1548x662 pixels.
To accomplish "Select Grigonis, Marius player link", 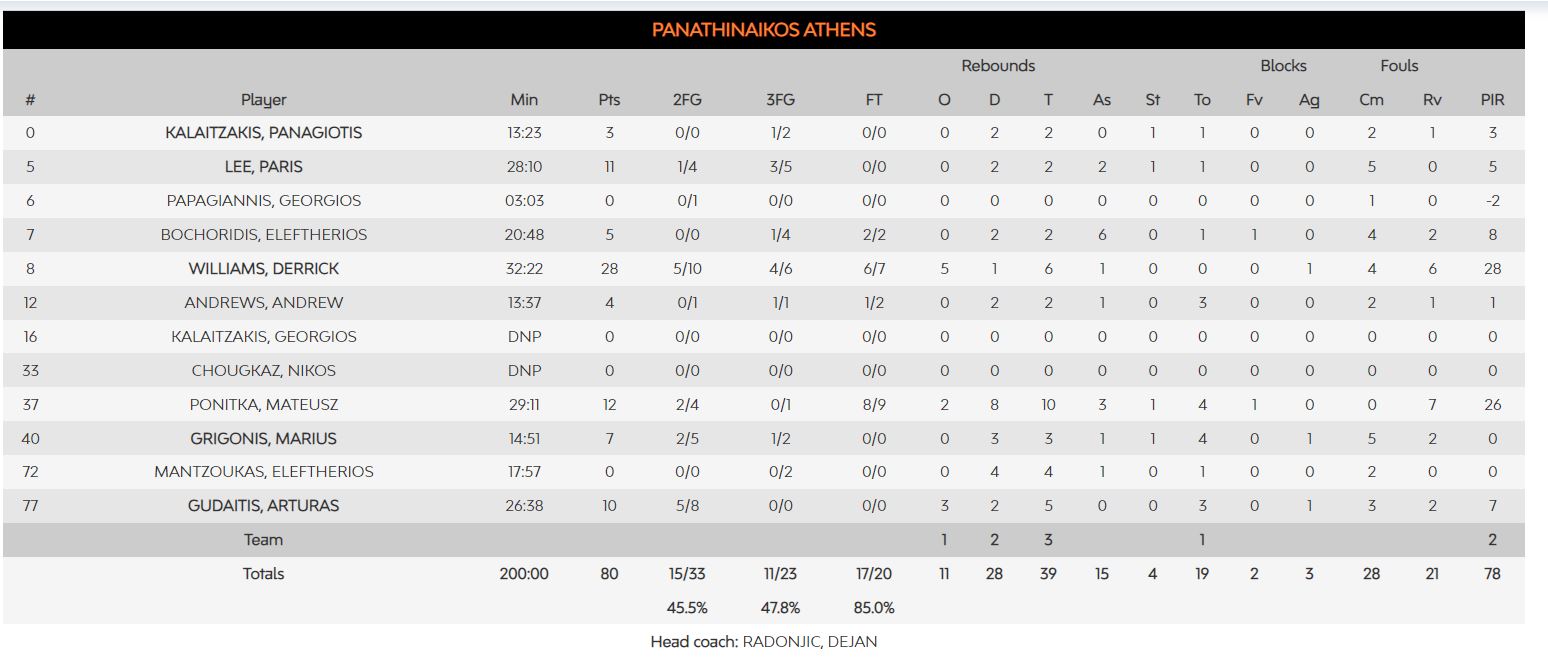I will click(x=263, y=439).
